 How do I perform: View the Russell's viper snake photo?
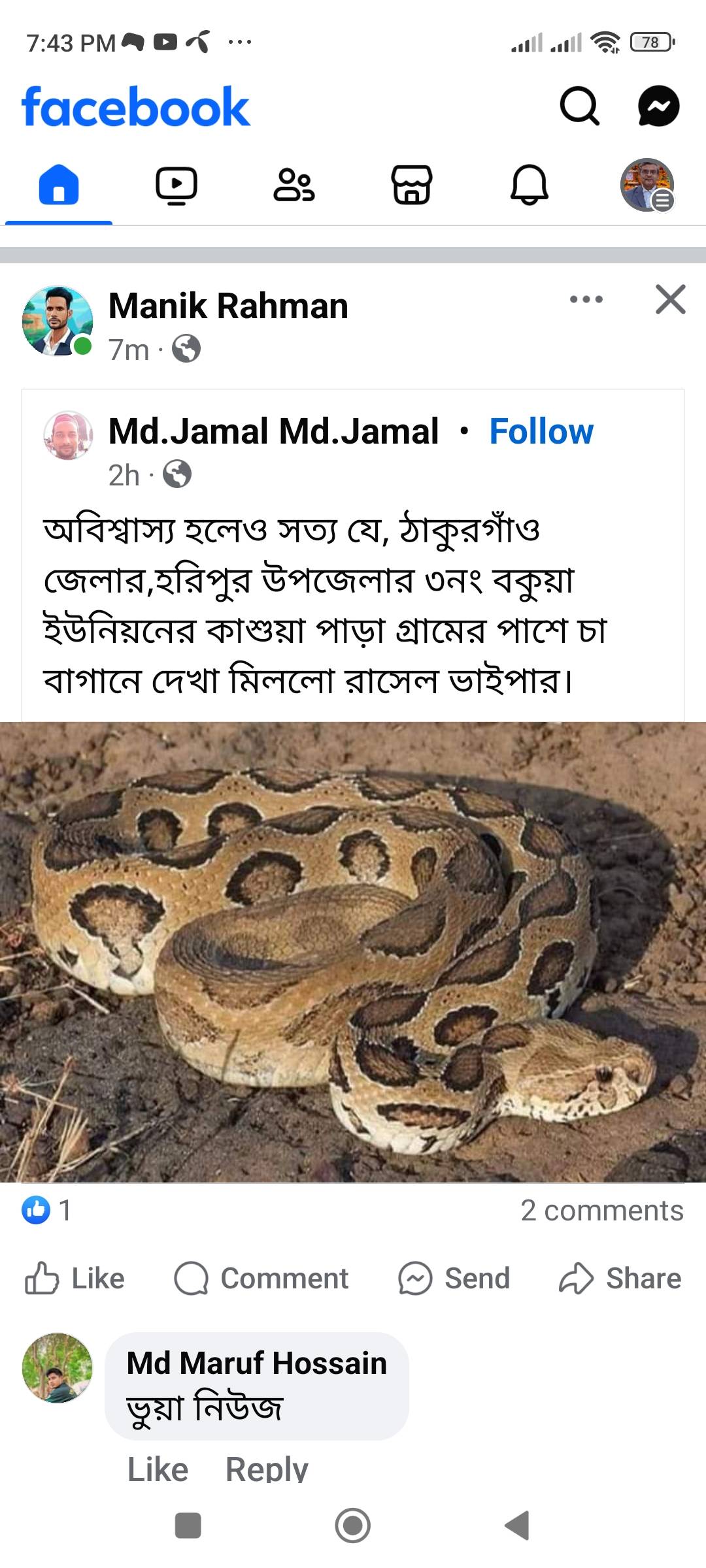tap(353, 952)
